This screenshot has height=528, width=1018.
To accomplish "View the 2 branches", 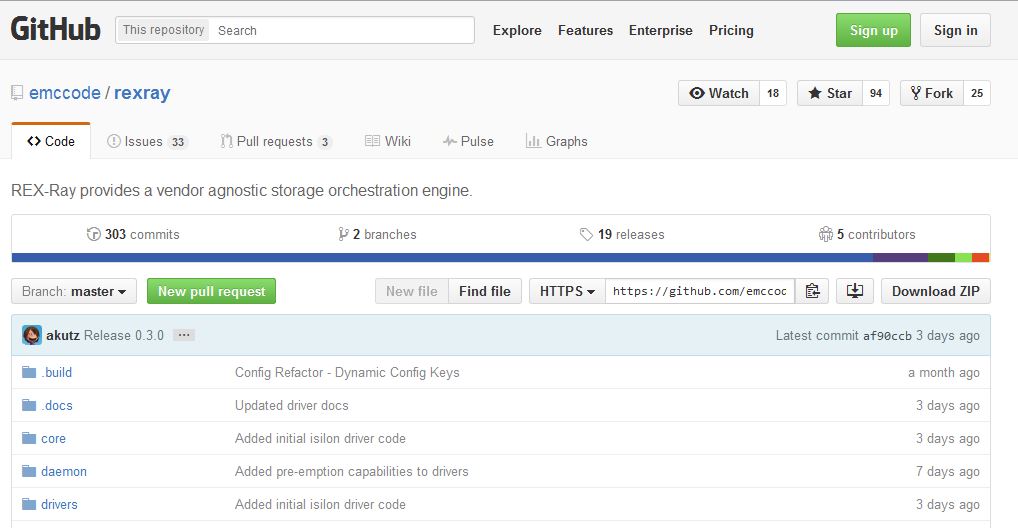I will click(x=377, y=234).
